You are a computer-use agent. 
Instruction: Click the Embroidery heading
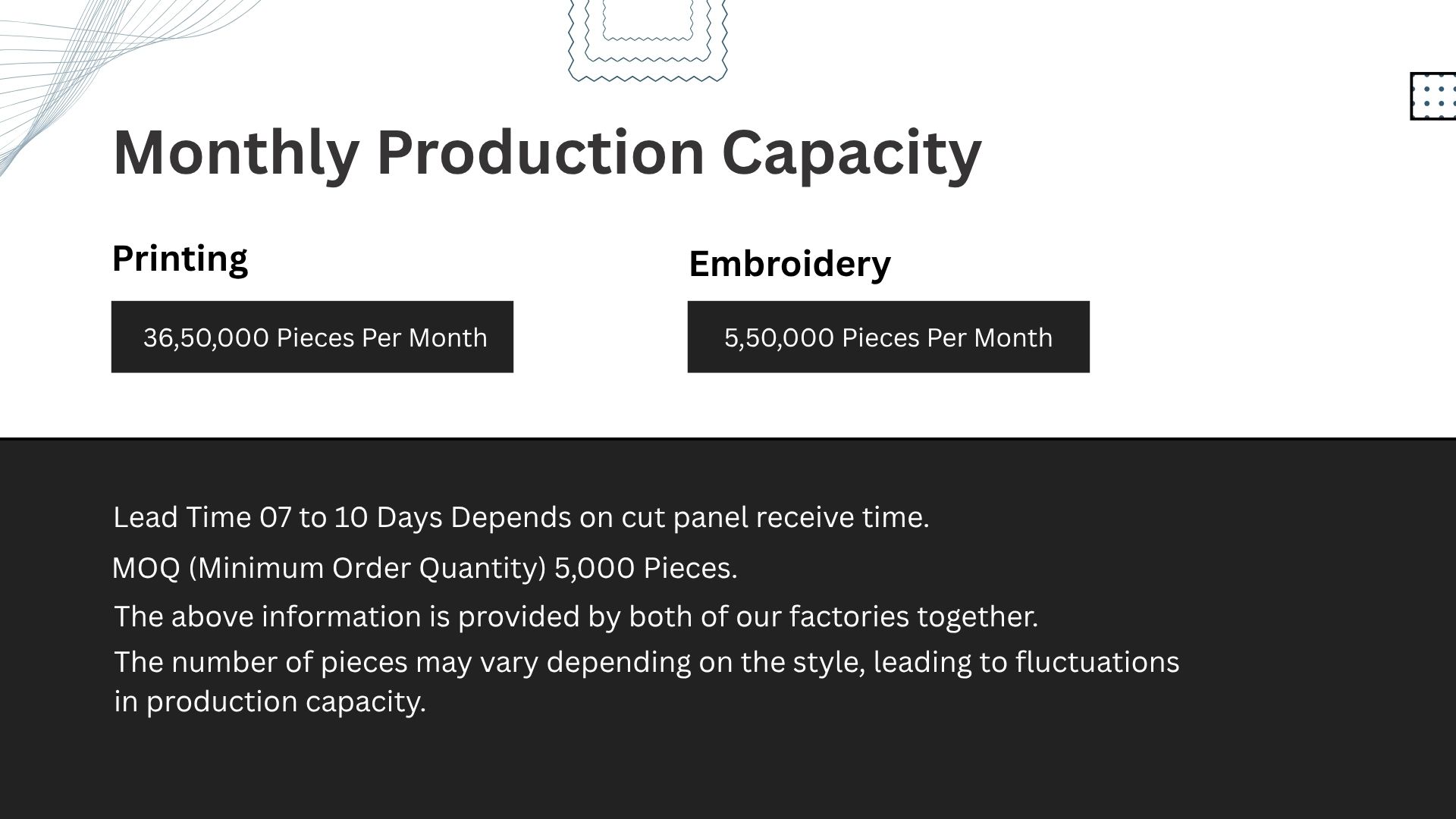789,264
